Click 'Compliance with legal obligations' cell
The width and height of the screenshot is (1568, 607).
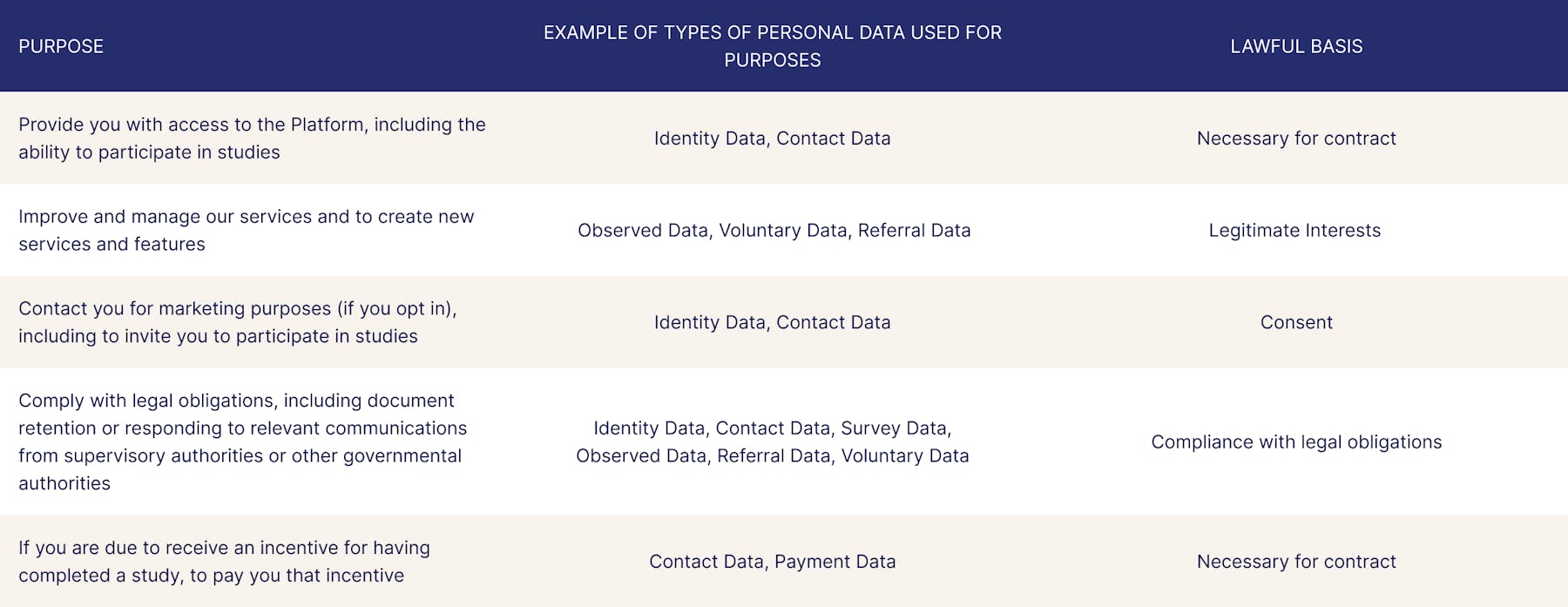(1296, 442)
